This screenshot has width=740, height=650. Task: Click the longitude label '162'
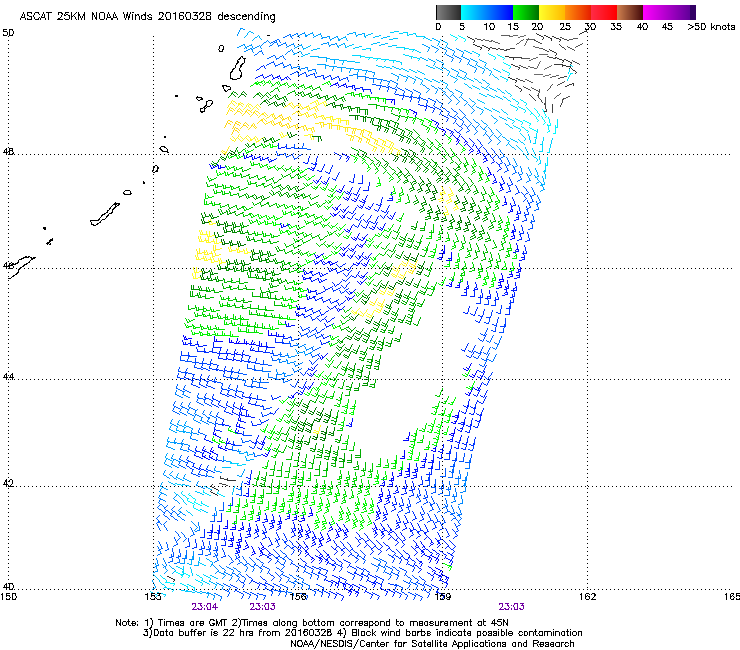[x=587, y=597]
